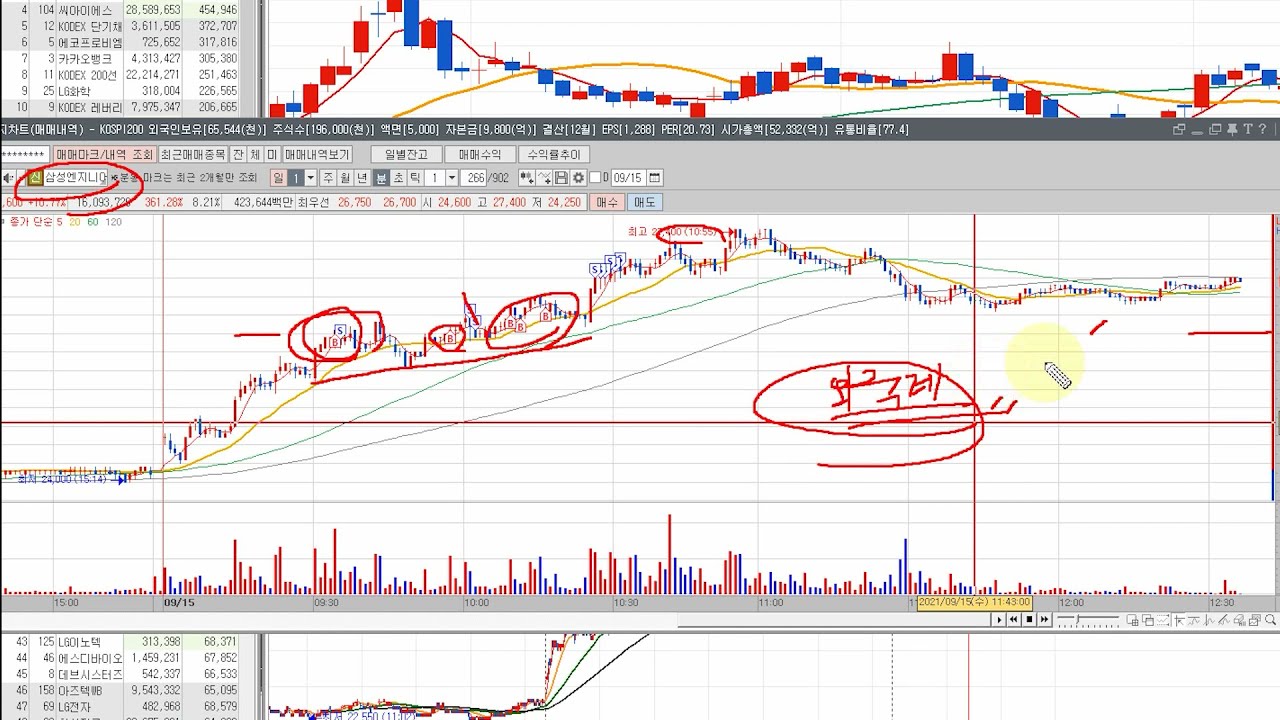
Task: Open the daily interval dropdown arrow
Action: coord(310,177)
